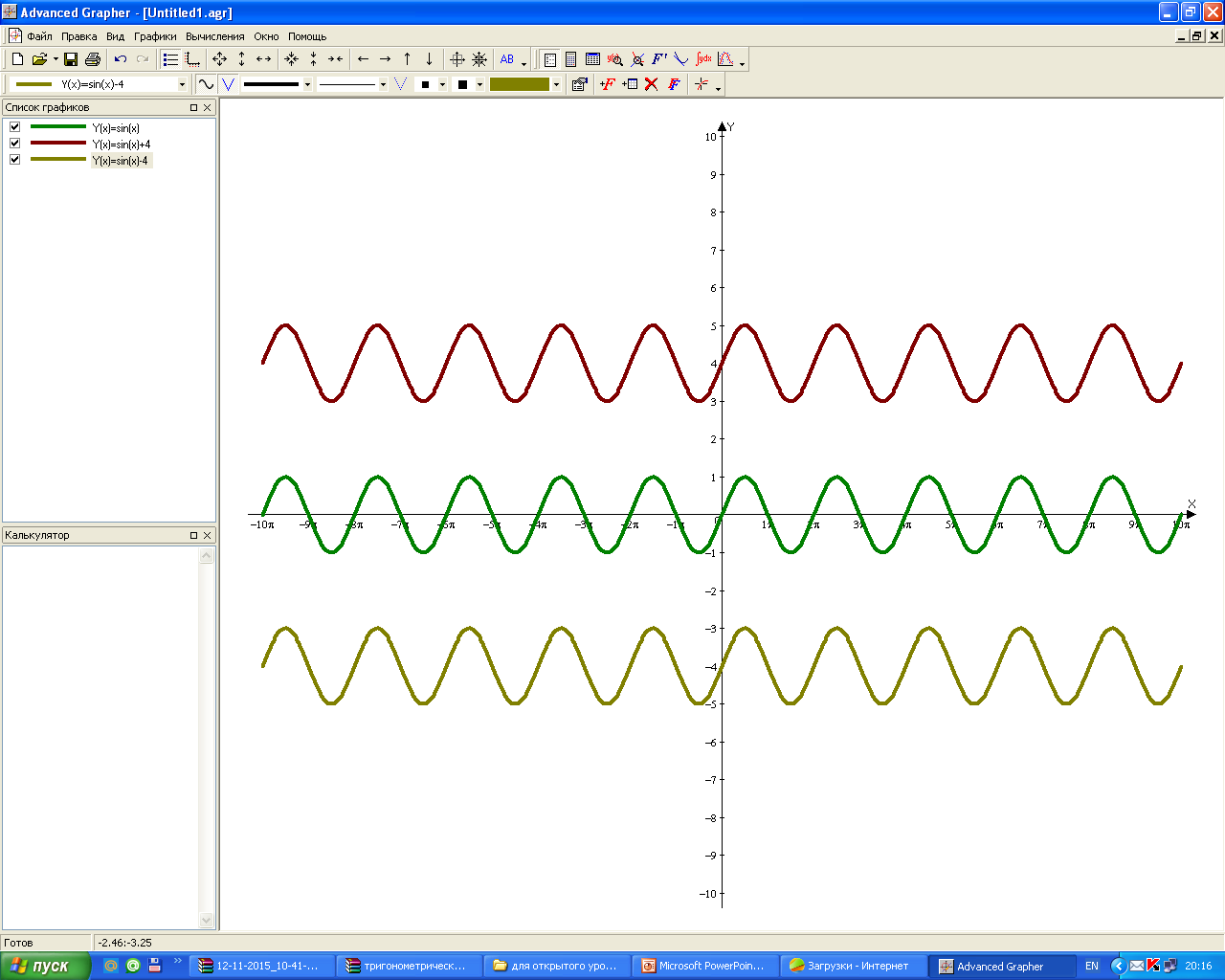This screenshot has width=1225, height=980.
Task: Open the point style dropdown arrow
Action: point(479,84)
